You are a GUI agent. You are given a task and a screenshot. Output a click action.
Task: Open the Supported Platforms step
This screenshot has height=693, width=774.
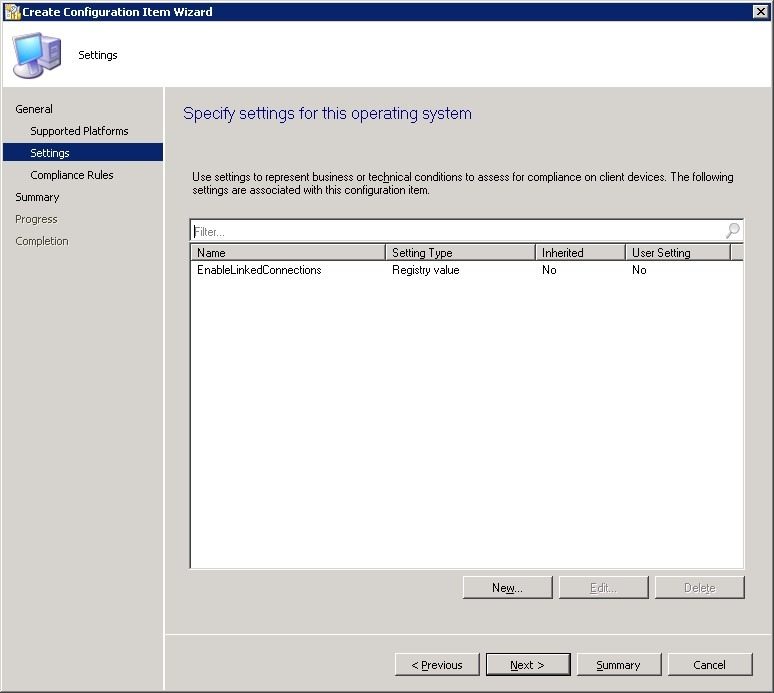[x=79, y=131]
